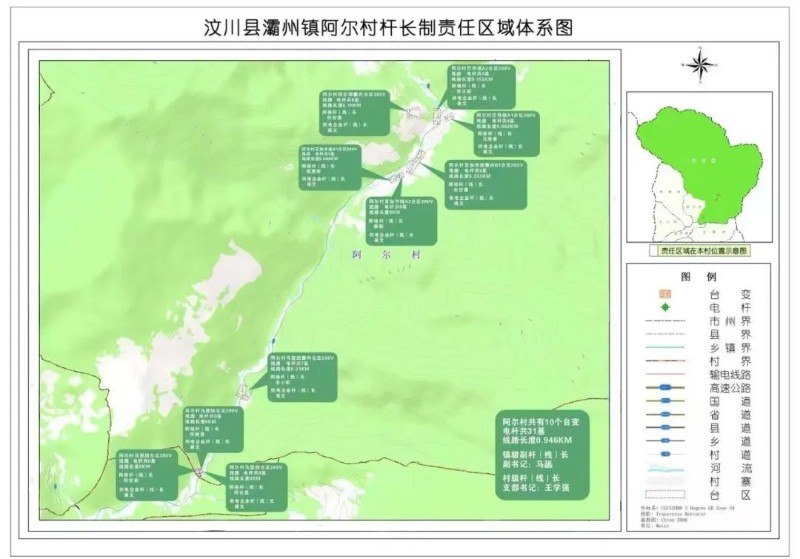
Task: Click the 村道 legend label
Action: coord(730,454)
